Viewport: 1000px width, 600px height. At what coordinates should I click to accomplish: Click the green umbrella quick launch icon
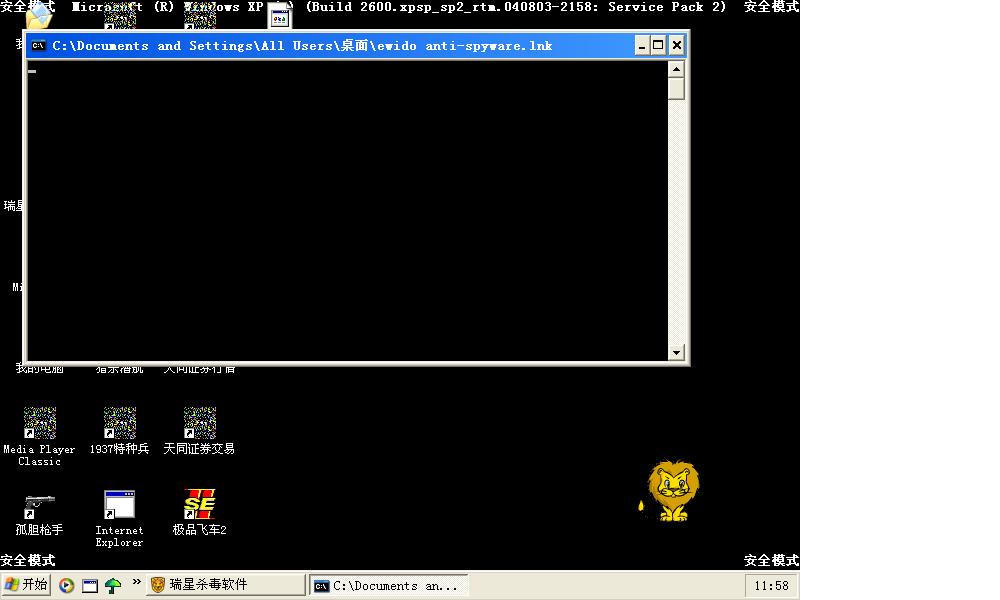[x=114, y=585]
